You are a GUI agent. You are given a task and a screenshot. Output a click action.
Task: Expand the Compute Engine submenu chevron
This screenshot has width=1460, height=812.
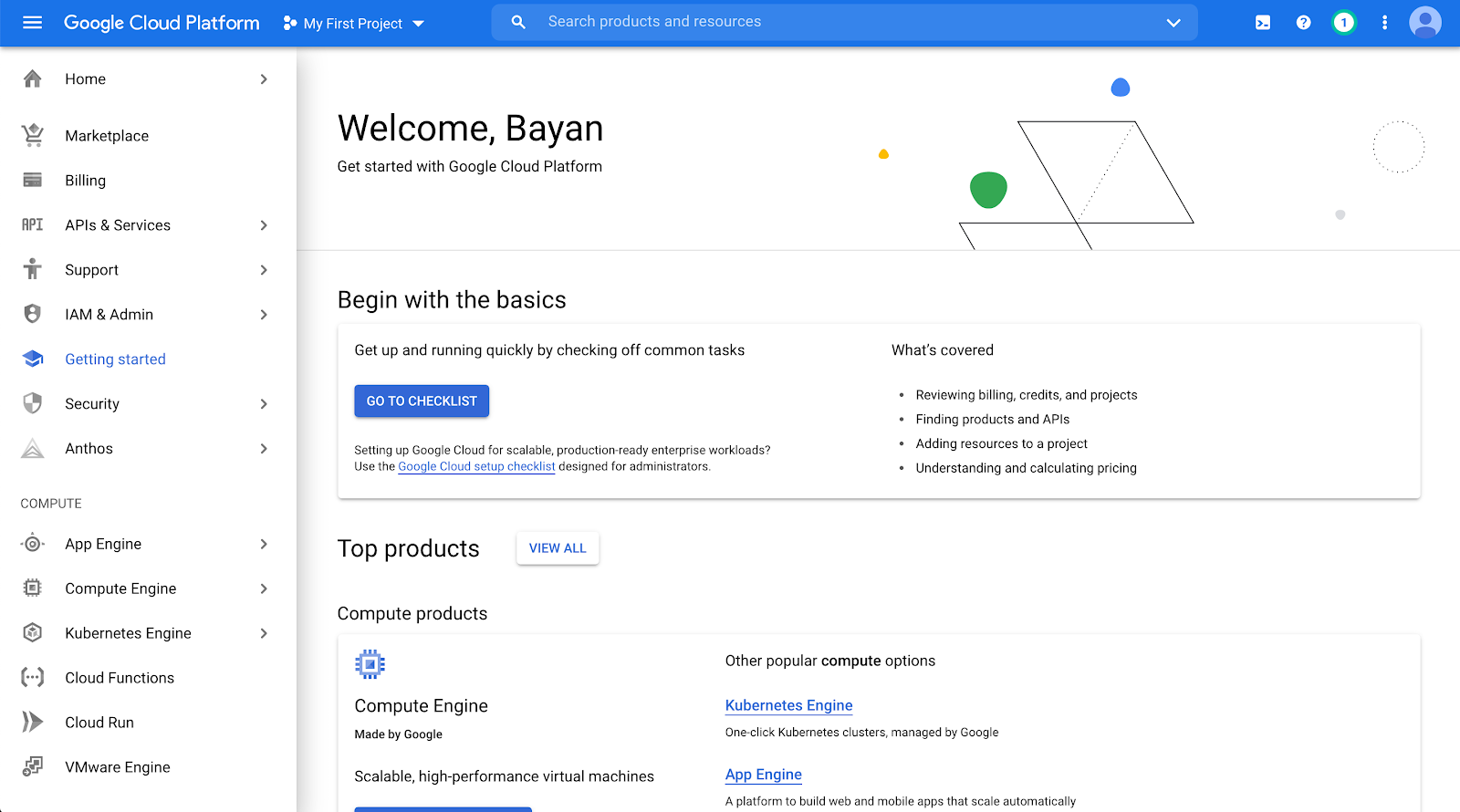[x=264, y=588]
